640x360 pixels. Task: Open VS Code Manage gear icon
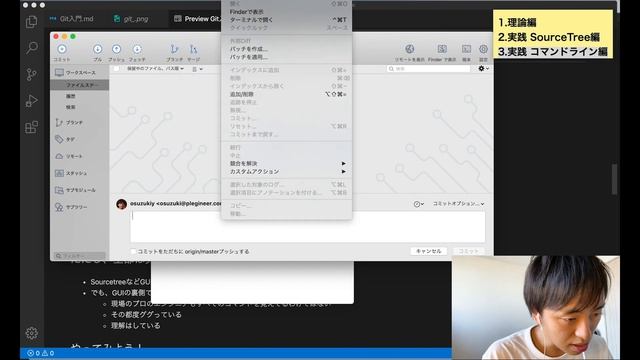click(31, 333)
